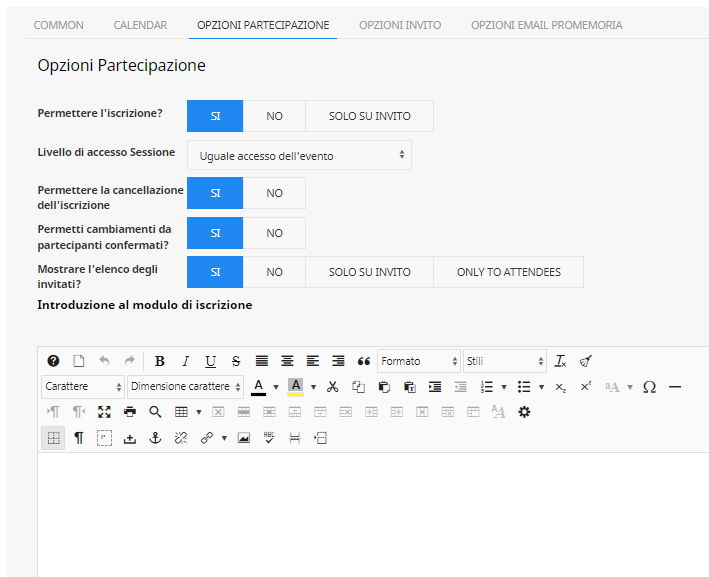709x577 pixels.
Task: Insert an image
Action: (x=244, y=438)
